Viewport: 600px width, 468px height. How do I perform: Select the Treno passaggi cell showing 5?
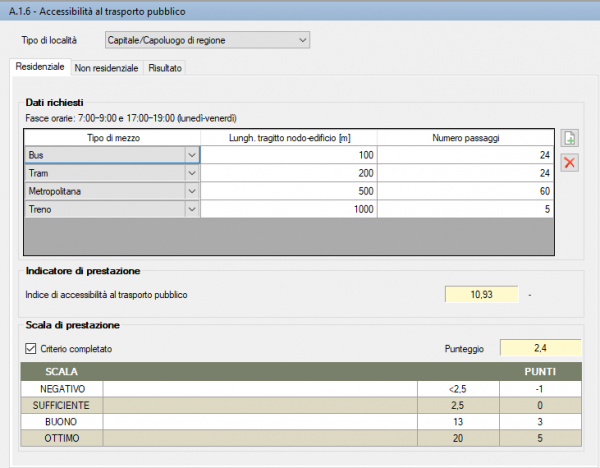point(465,209)
